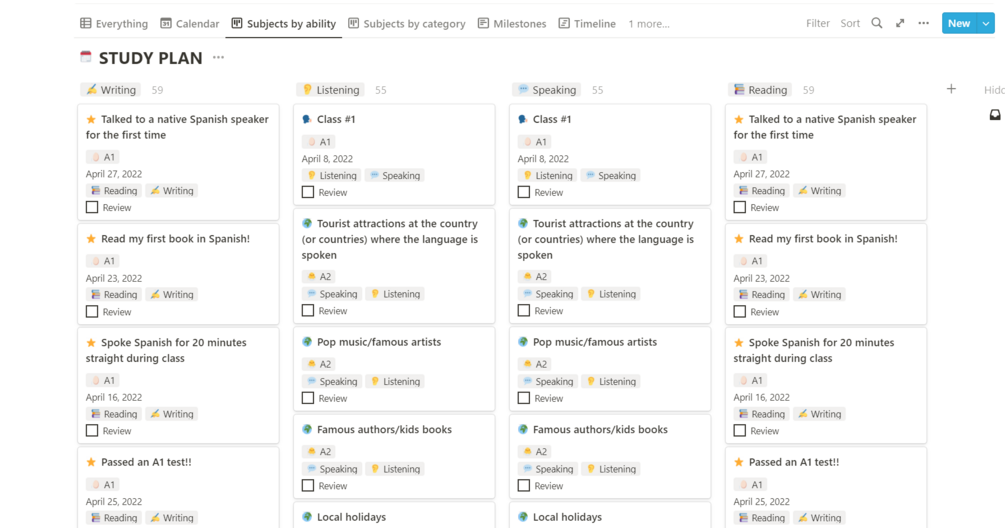Click the Reading column count 59
The height and width of the screenshot is (528, 1005).
pos(808,90)
